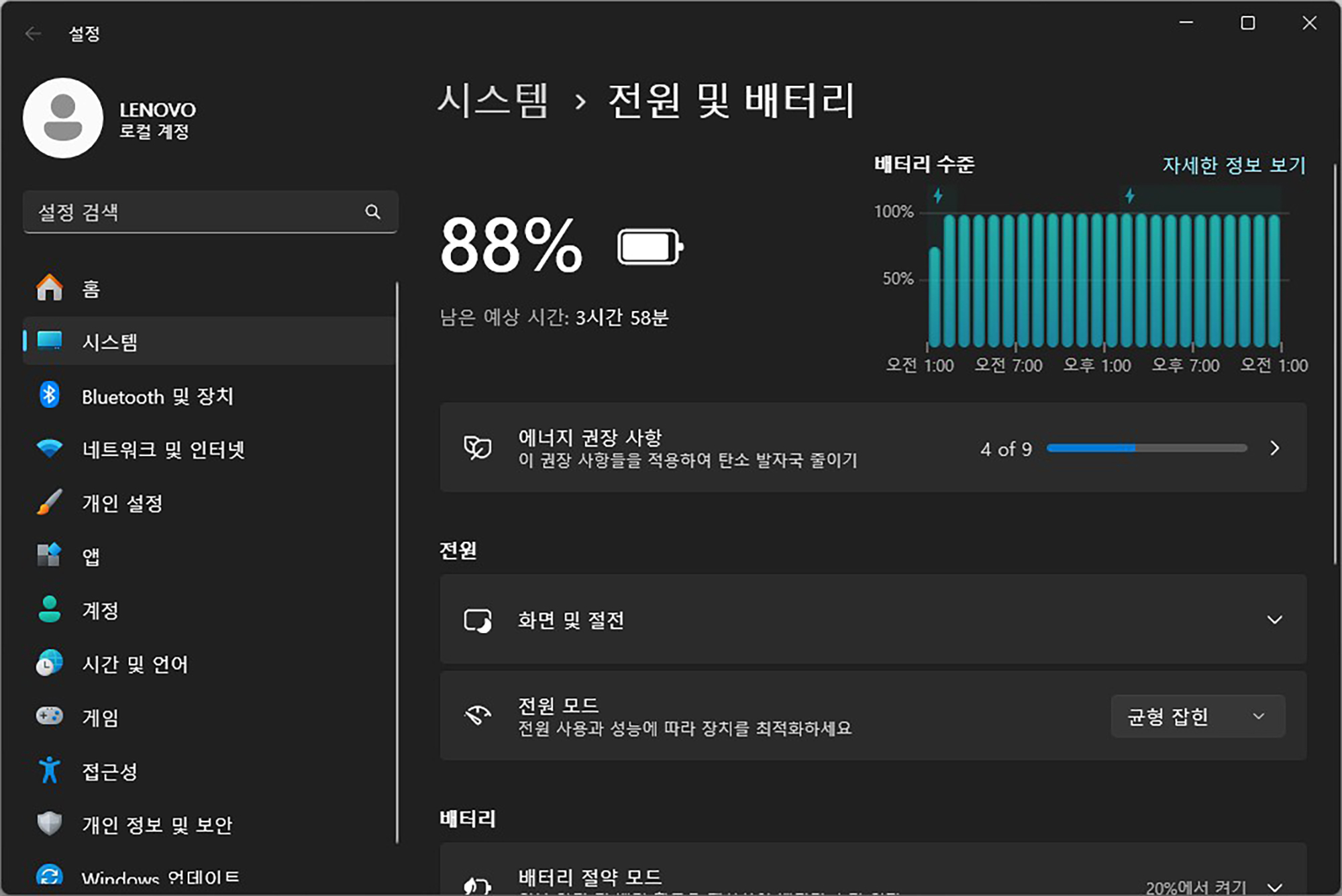
Task: Open energy recommendations arrow
Action: 1274,448
